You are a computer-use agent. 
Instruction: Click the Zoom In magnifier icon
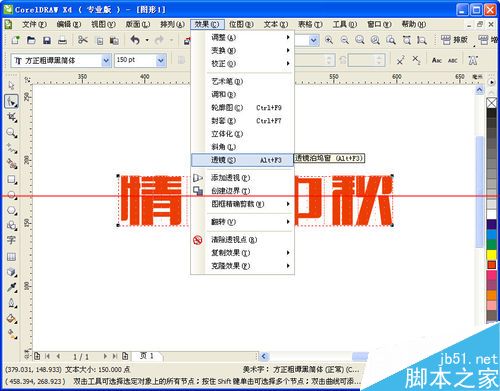(329, 40)
